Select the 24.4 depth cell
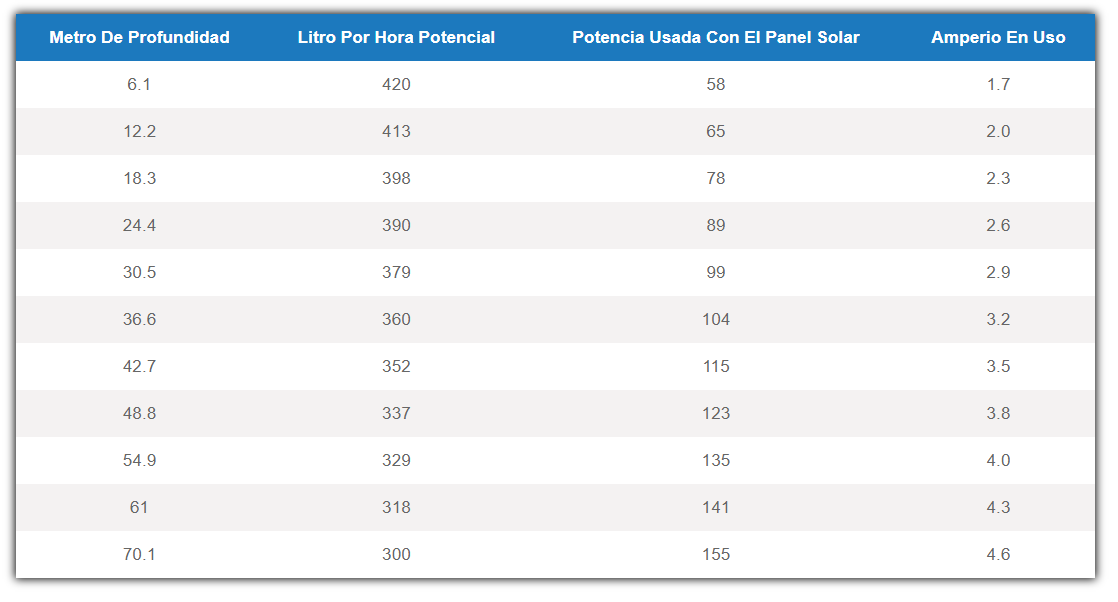Screen dimensions: 1118x602 coord(139,225)
